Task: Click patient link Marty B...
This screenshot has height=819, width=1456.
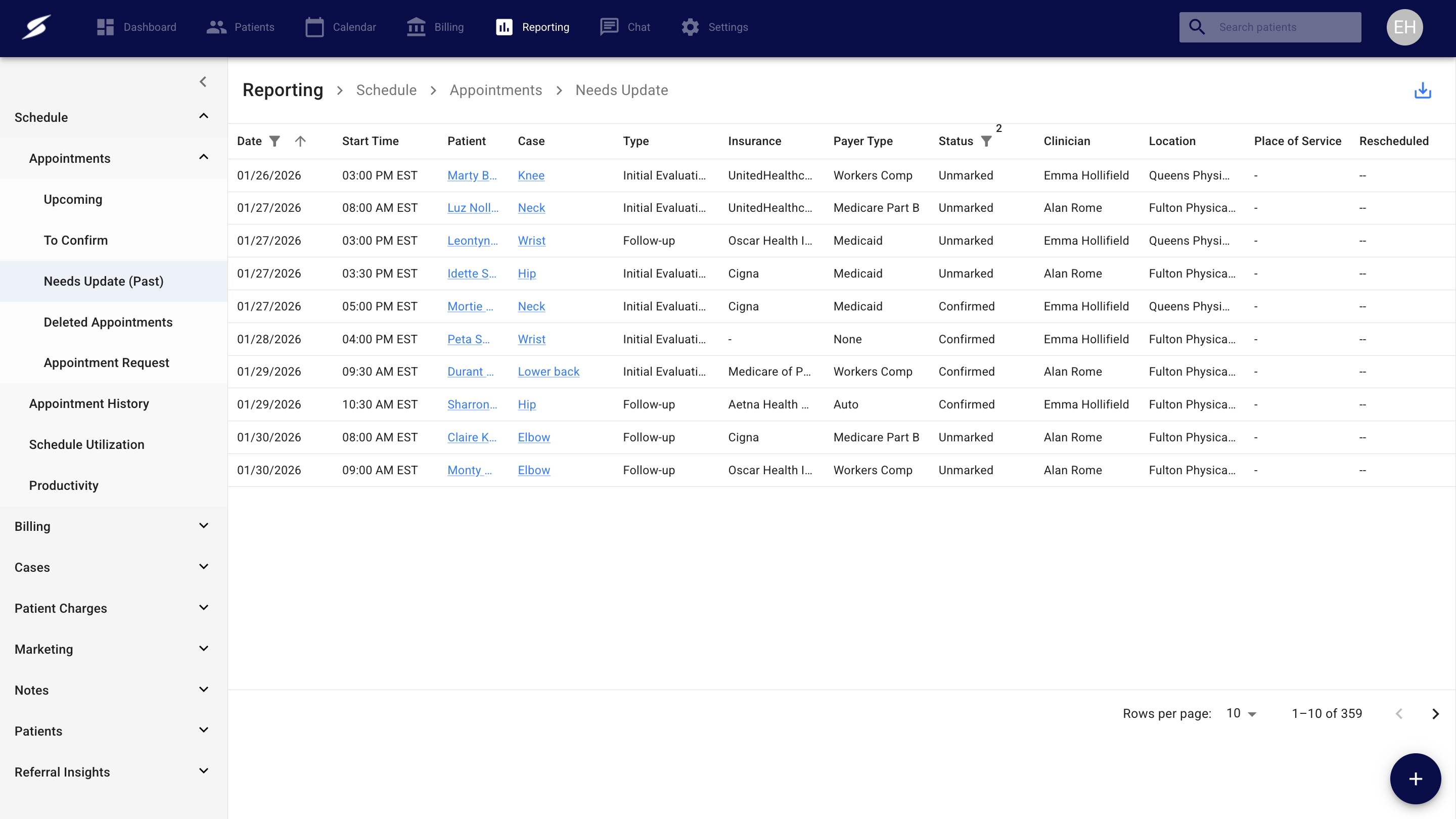Action: 471,176
